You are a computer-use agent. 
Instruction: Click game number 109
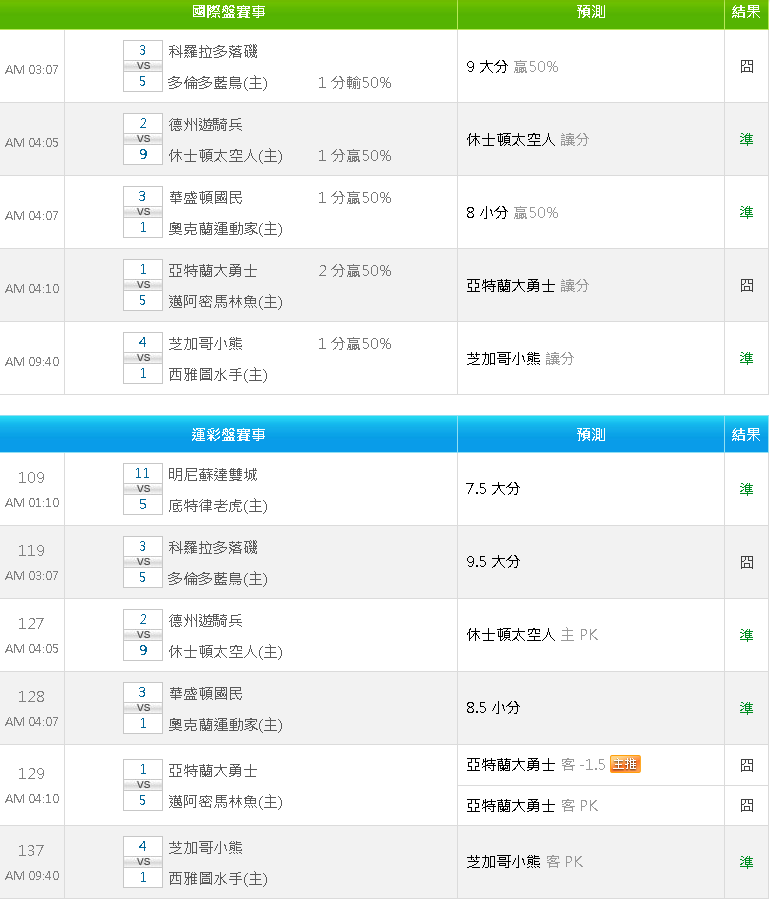[31, 478]
